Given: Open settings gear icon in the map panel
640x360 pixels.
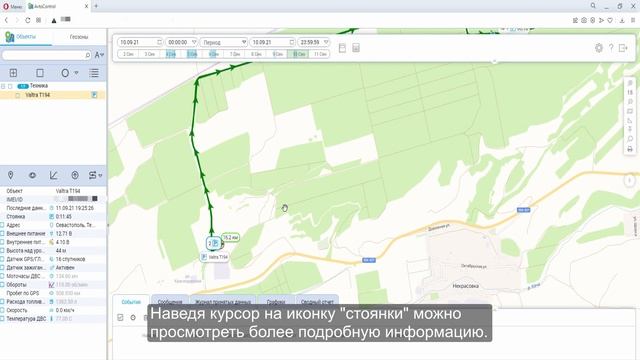Looking at the screenshot, I should (599, 48).
